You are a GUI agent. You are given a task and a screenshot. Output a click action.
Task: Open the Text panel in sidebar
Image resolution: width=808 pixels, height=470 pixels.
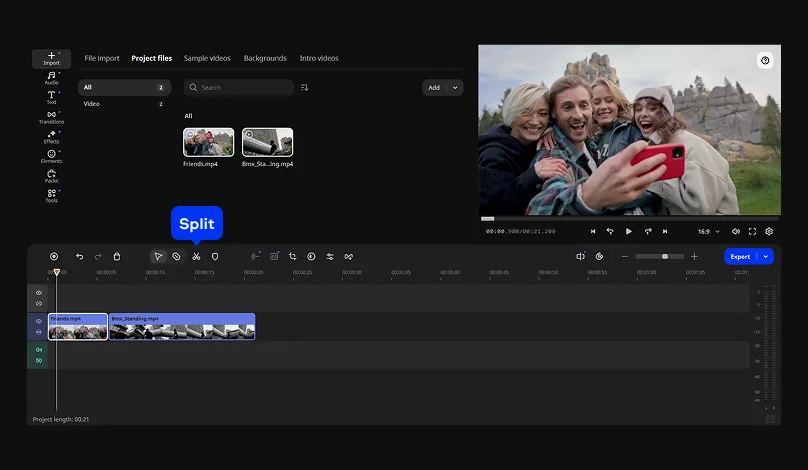[51, 97]
